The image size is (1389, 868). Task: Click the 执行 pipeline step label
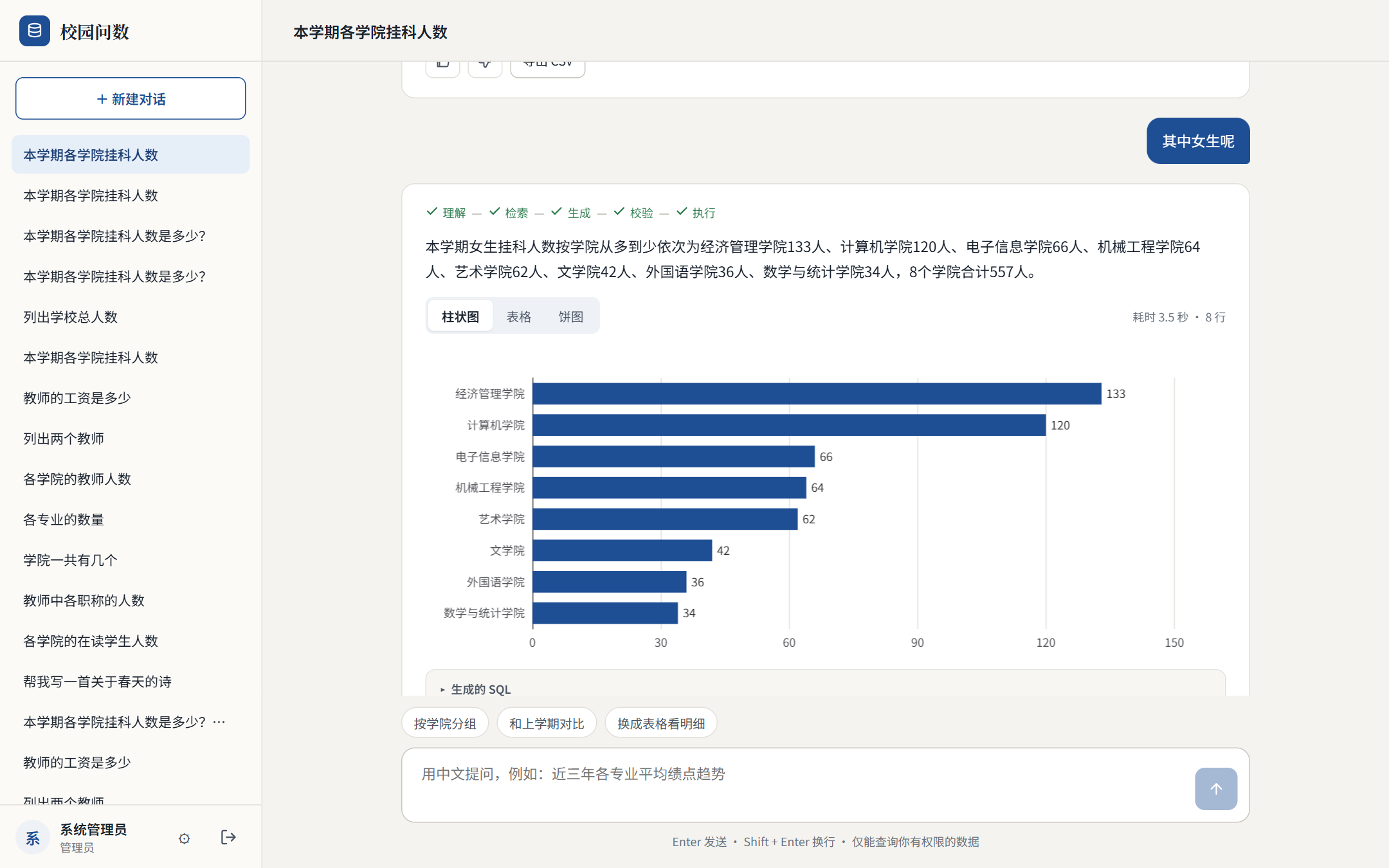pyautogui.click(x=704, y=213)
